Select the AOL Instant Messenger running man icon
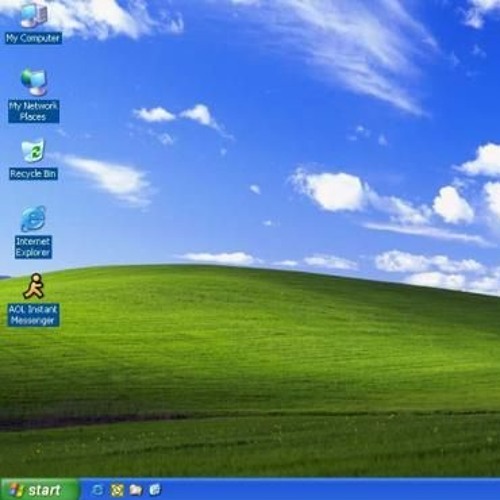 point(33,286)
